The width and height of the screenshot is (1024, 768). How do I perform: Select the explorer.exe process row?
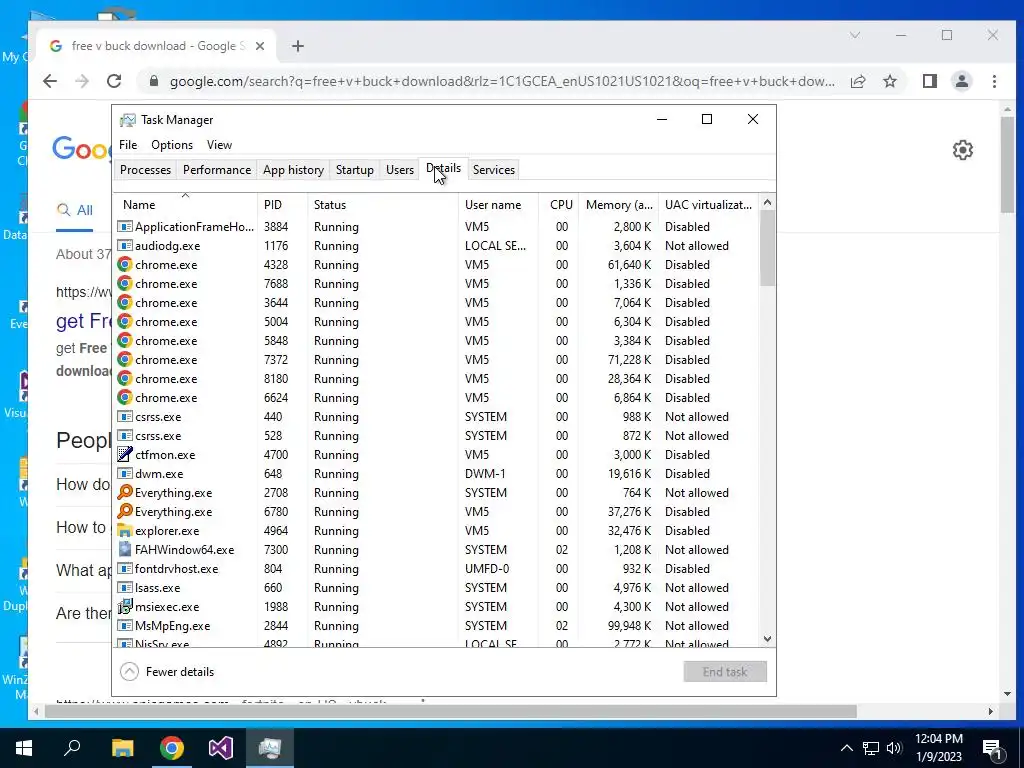[x=437, y=531]
